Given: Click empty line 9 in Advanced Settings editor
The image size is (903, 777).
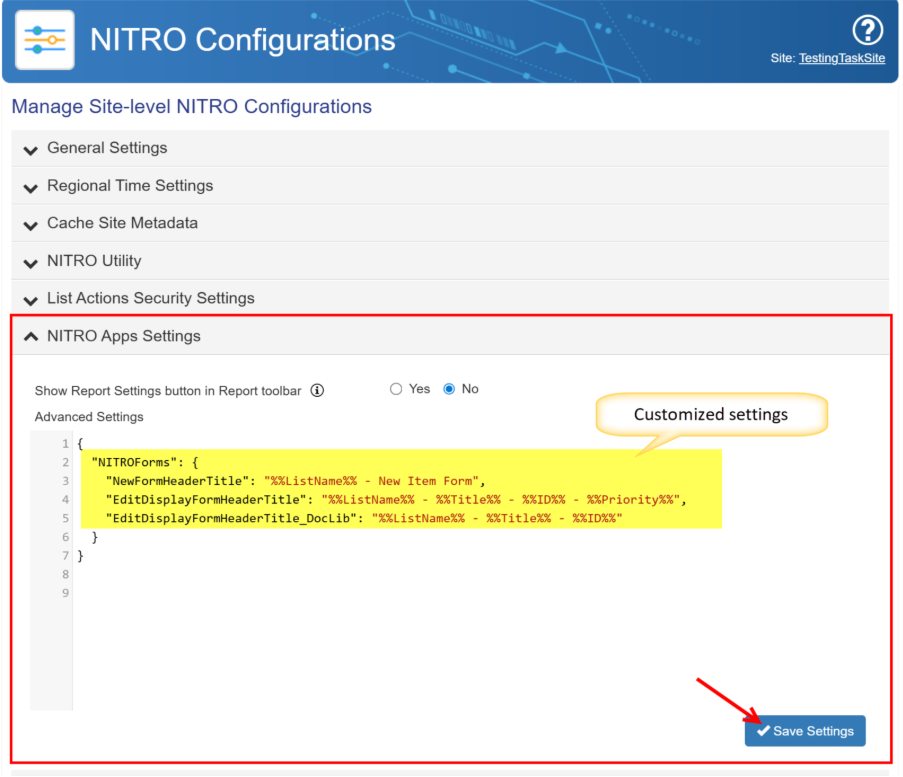Looking at the screenshot, I should click(300, 593).
